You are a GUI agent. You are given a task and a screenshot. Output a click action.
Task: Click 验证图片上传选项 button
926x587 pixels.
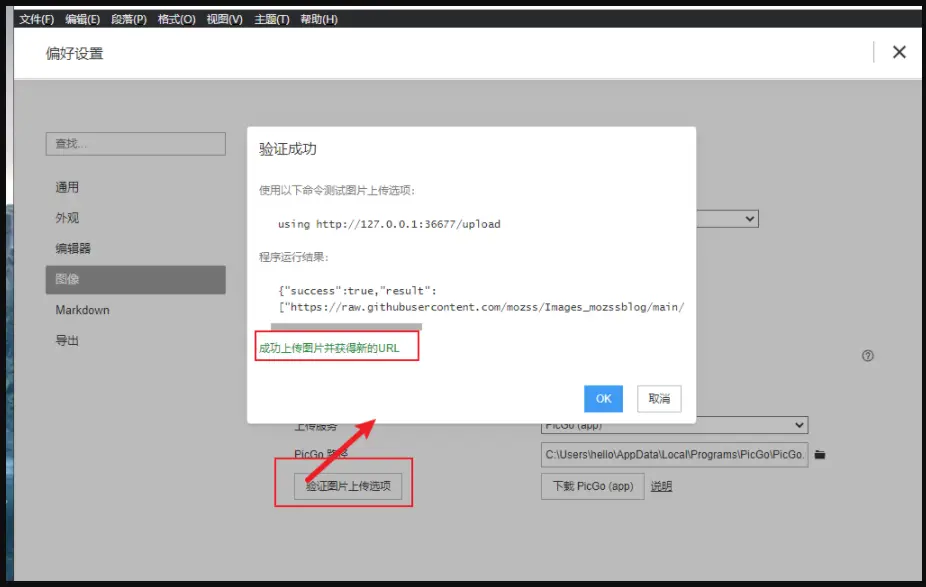[348, 486]
